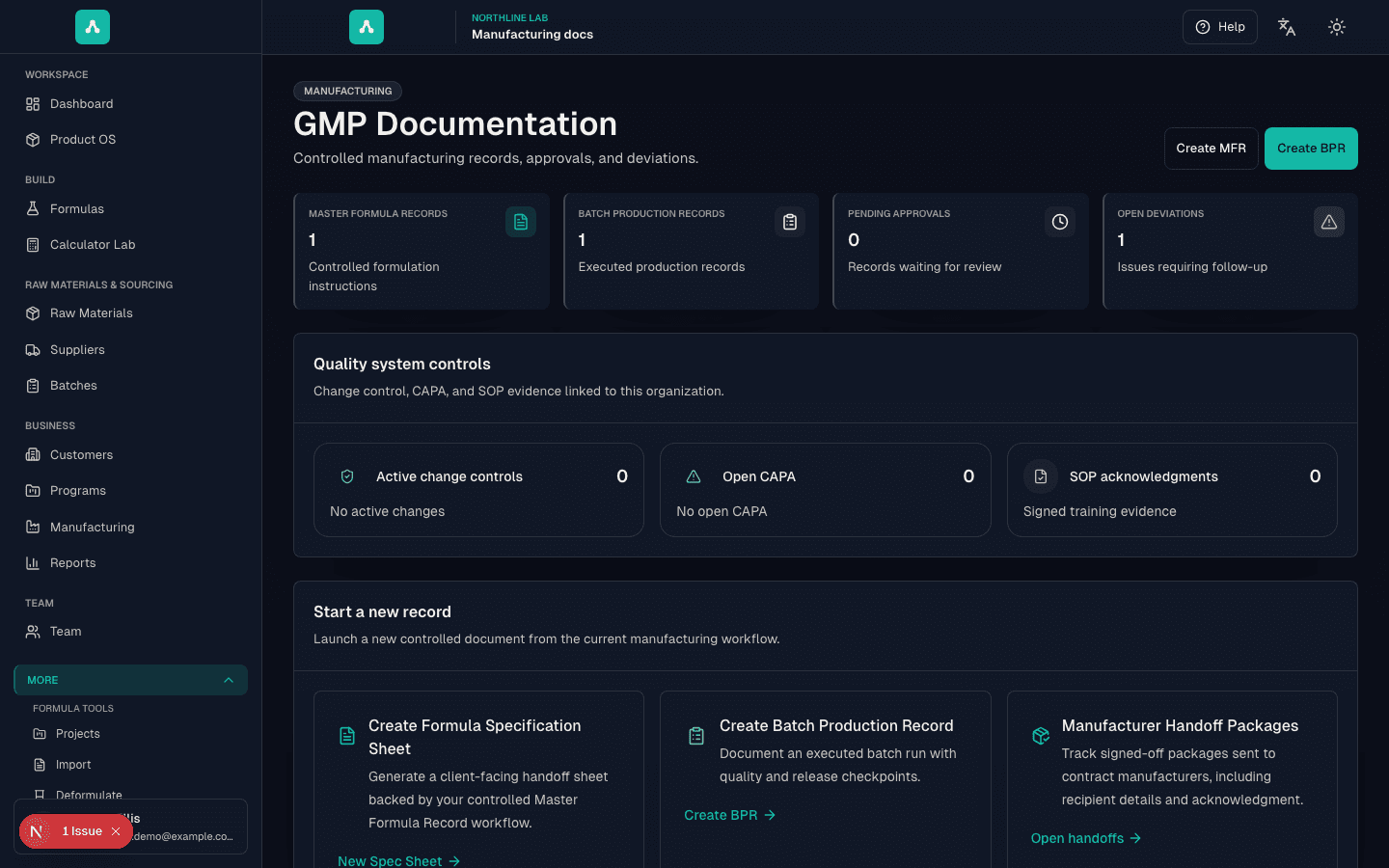1389x868 pixels.
Task: Toggle the light theme sun icon
Action: (x=1337, y=27)
